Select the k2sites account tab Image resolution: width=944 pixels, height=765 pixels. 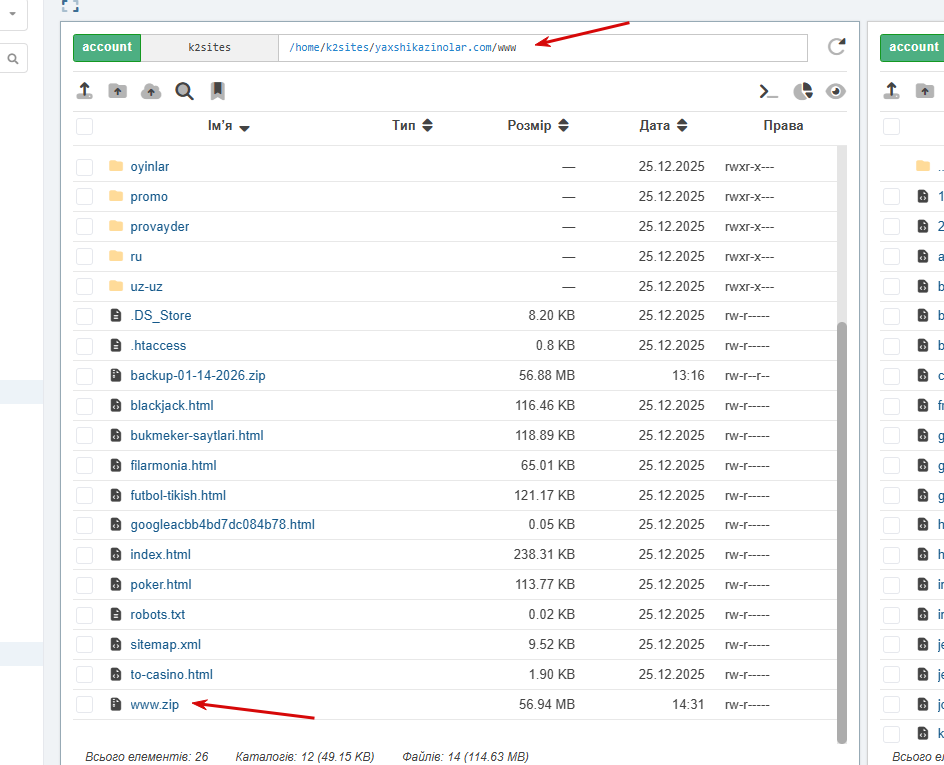click(210, 48)
